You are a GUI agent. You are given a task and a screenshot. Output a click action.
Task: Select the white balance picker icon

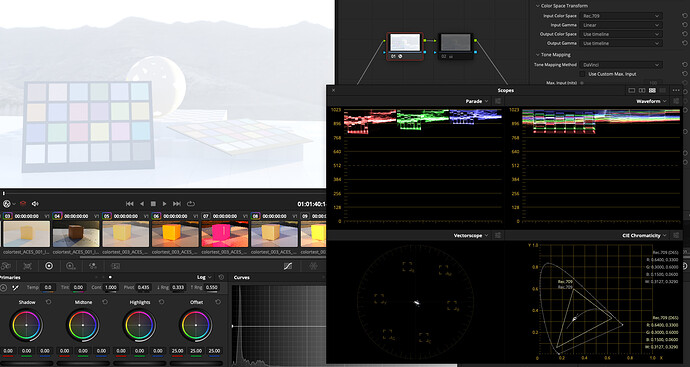point(15,287)
